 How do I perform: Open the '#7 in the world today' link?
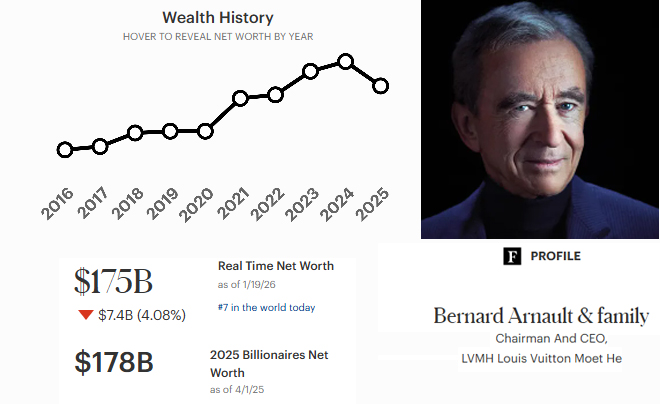point(266,307)
